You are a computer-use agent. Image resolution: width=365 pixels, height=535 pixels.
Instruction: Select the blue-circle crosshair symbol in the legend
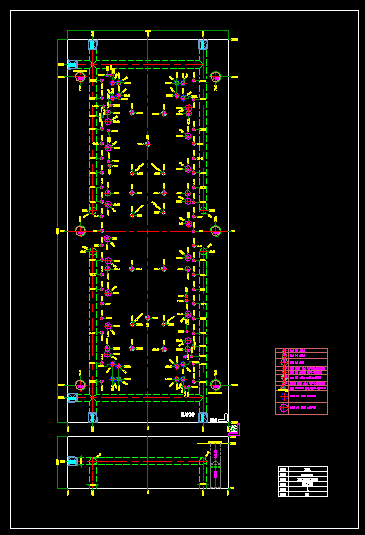coord(284,396)
